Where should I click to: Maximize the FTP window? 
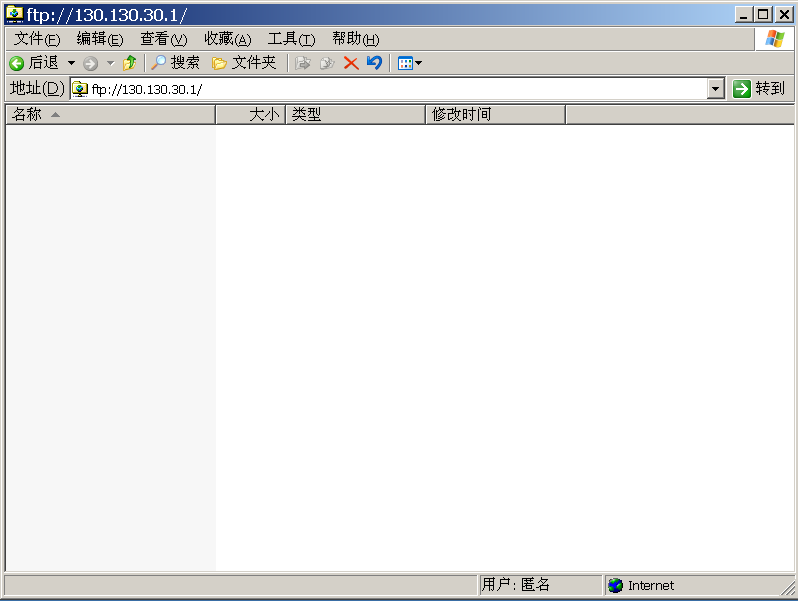pyautogui.click(x=763, y=15)
